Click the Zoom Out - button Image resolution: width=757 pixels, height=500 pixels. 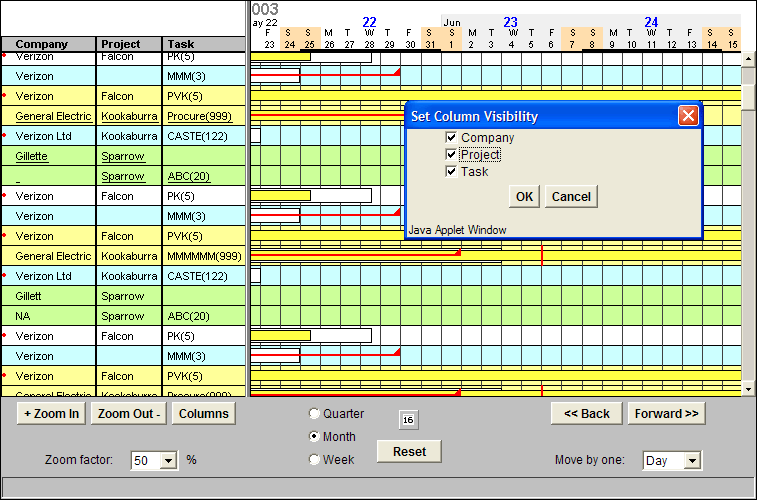coord(128,414)
